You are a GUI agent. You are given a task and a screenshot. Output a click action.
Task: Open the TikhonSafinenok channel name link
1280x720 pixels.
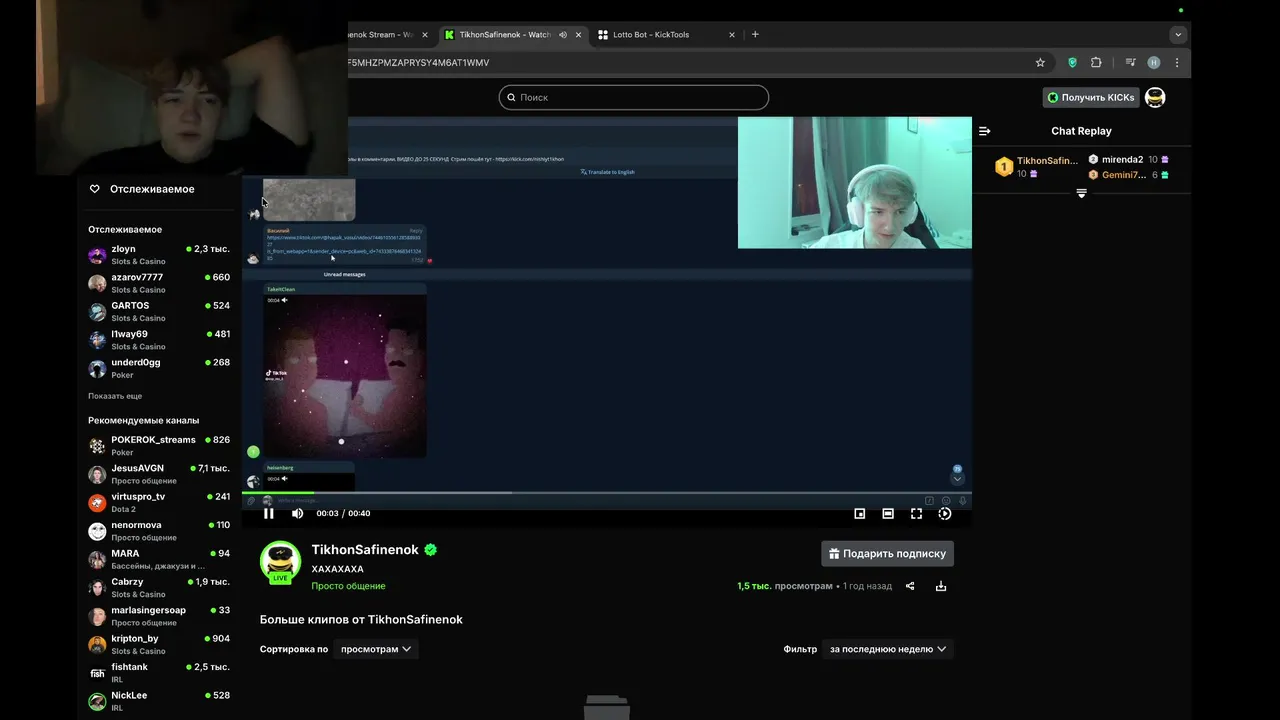pyautogui.click(x=365, y=550)
